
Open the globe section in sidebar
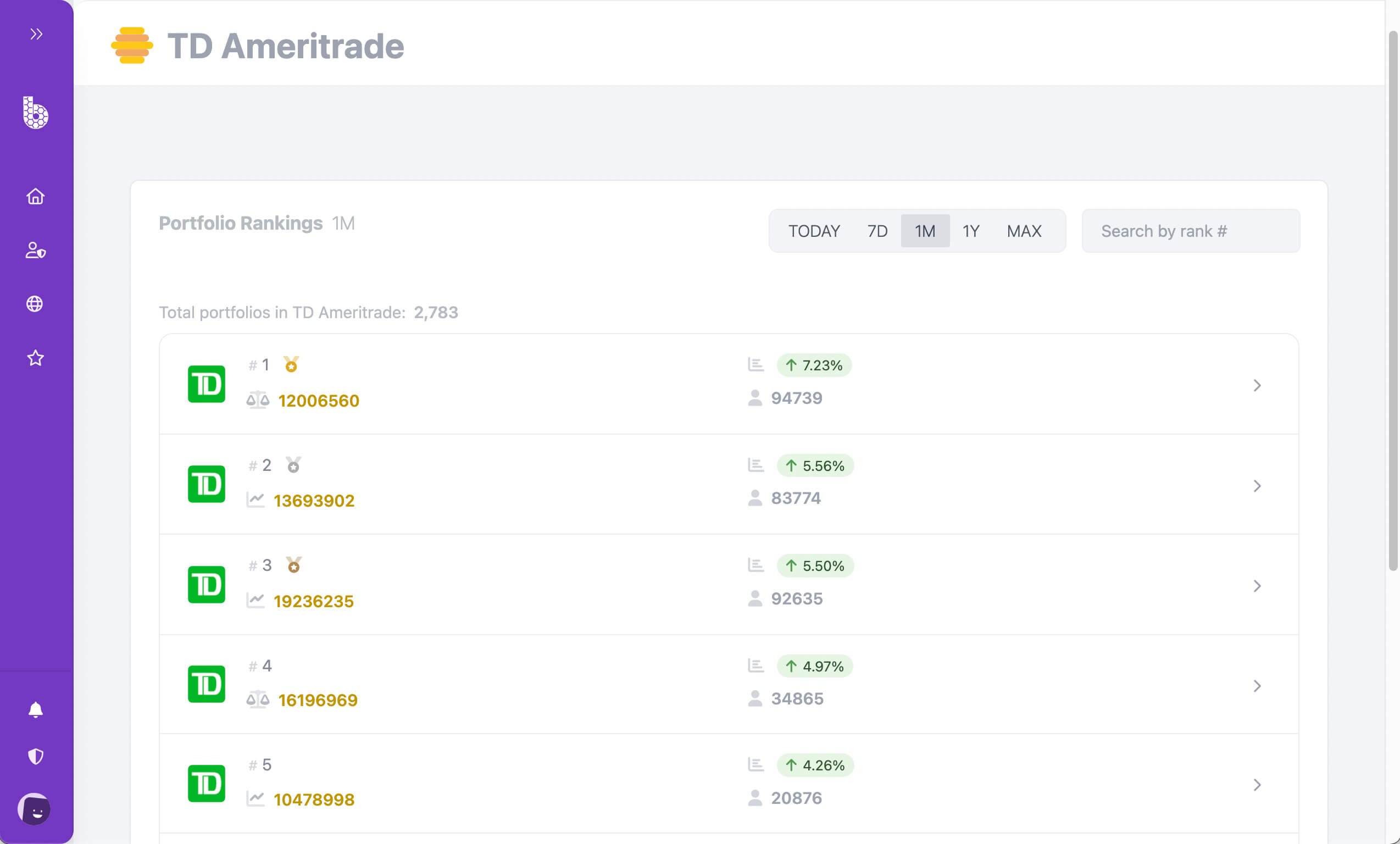click(x=35, y=304)
